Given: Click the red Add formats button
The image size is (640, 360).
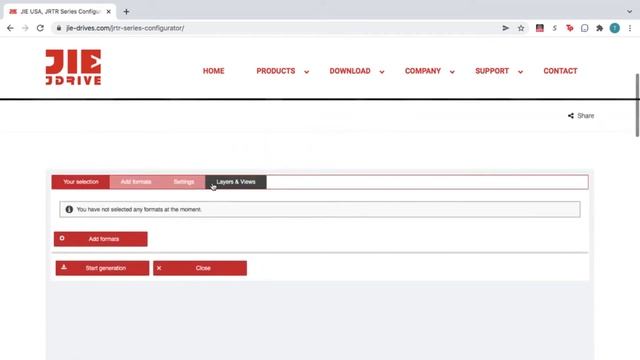Looking at the screenshot, I should 101,239.
